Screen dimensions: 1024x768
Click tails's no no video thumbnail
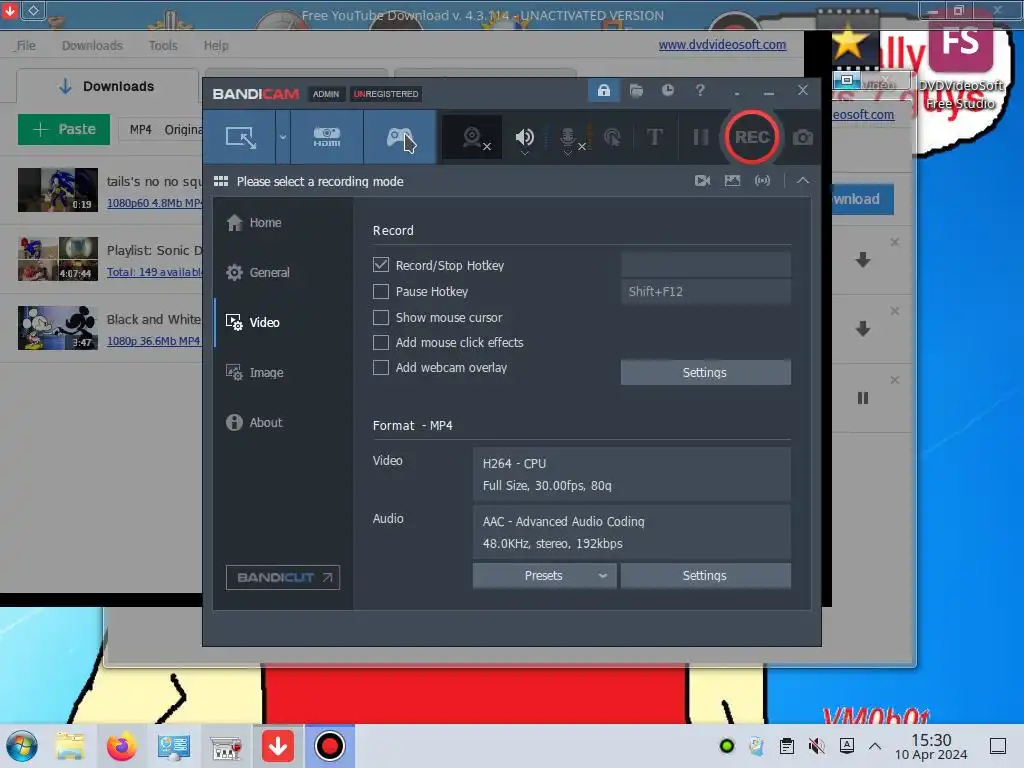pyautogui.click(x=57, y=190)
